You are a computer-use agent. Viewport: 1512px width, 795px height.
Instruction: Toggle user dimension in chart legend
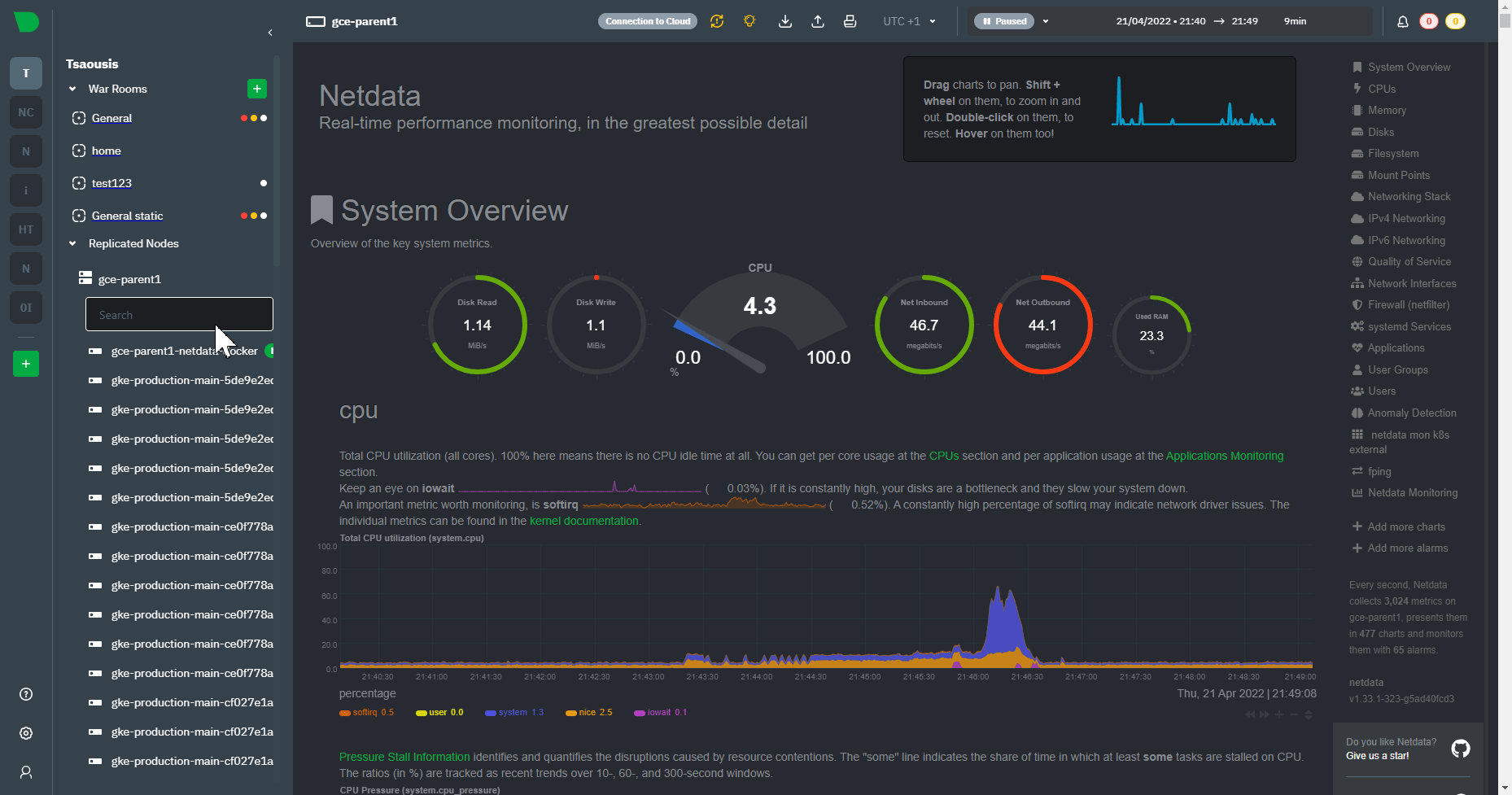[x=439, y=713]
